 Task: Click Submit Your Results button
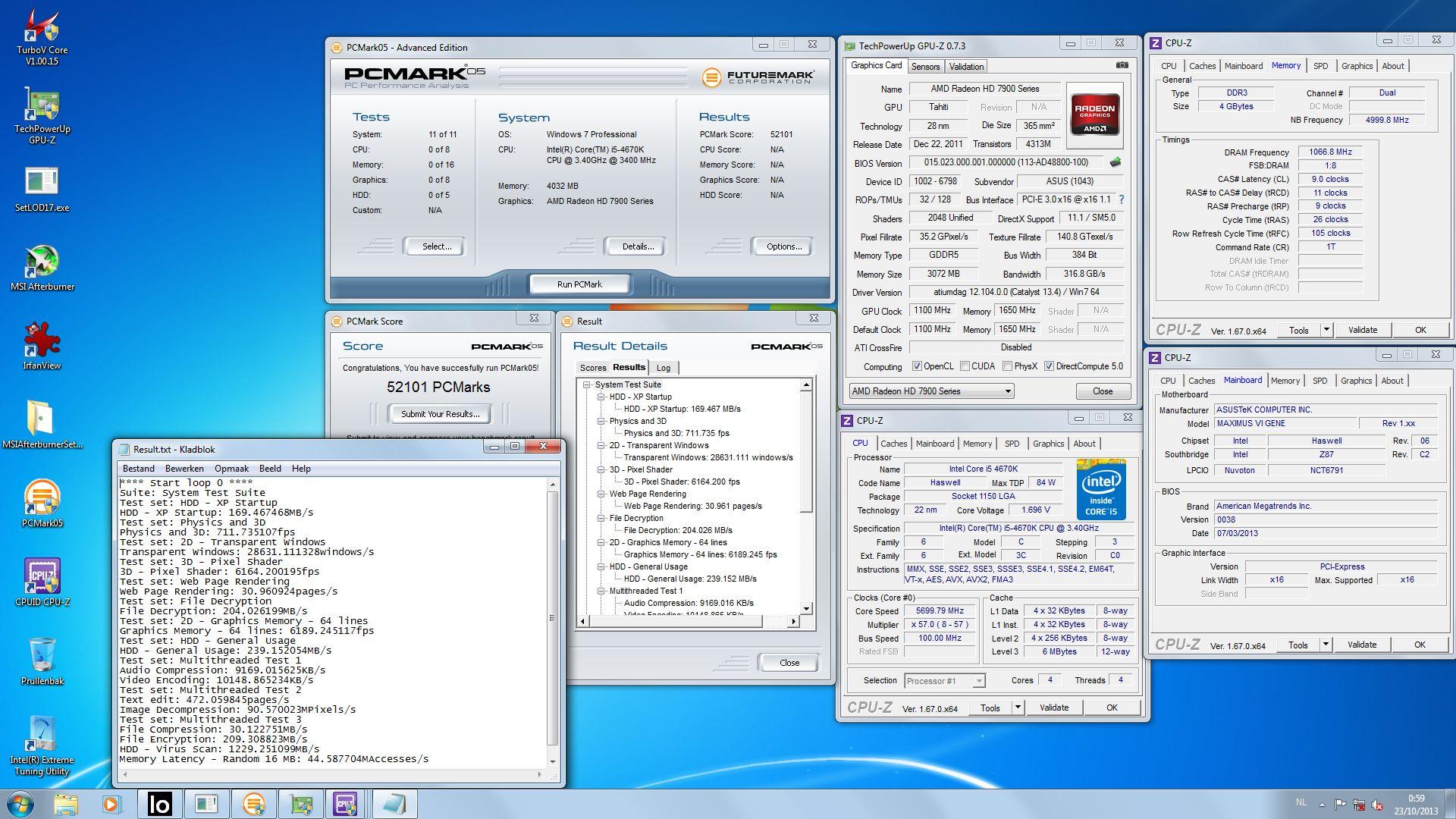click(x=440, y=414)
